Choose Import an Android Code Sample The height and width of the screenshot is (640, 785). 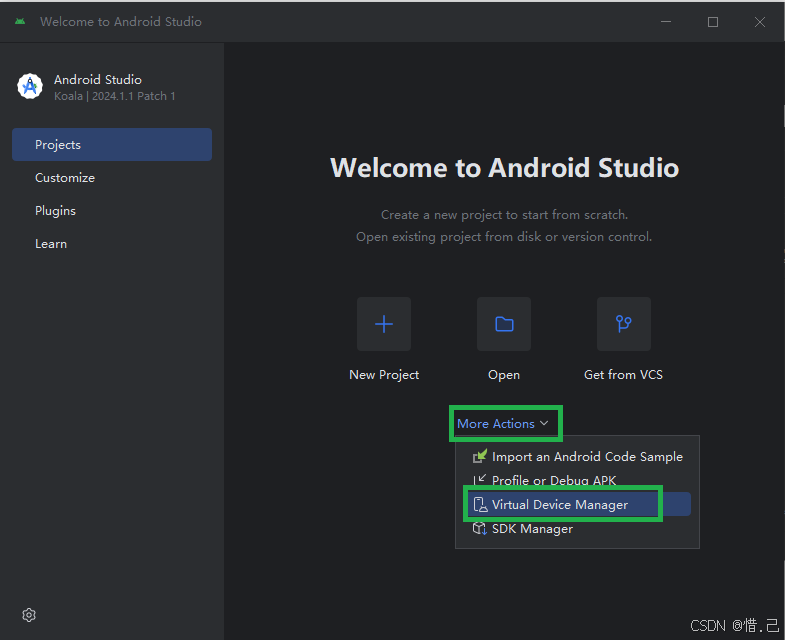(577, 457)
